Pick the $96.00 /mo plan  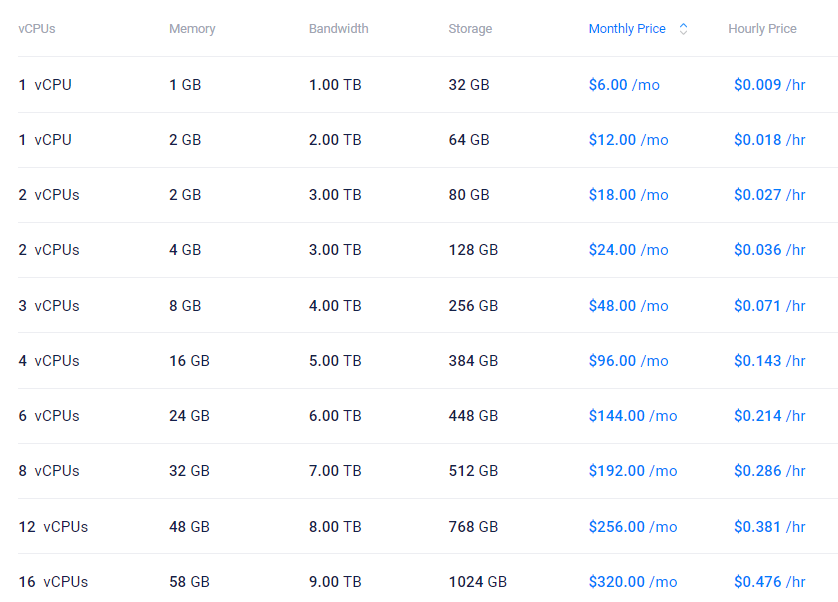(628, 361)
